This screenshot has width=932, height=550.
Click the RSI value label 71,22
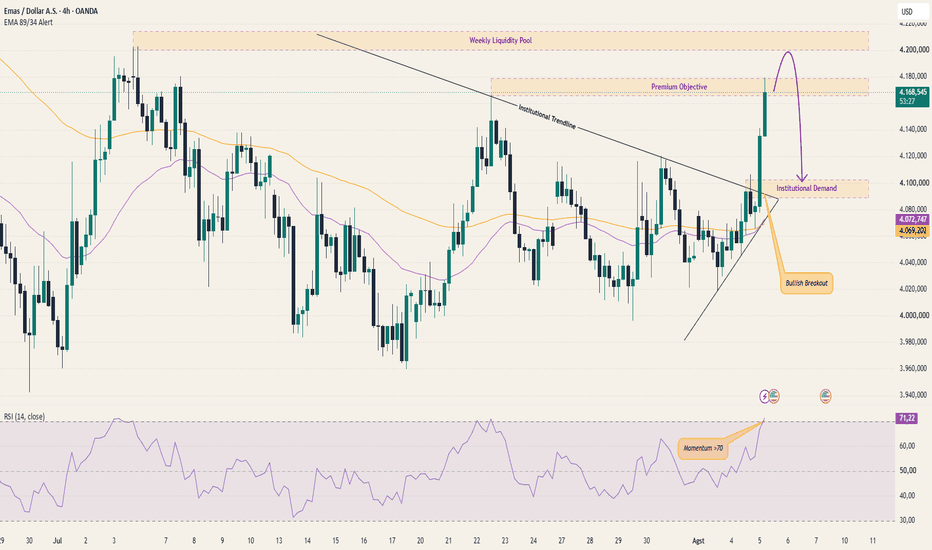pos(907,419)
